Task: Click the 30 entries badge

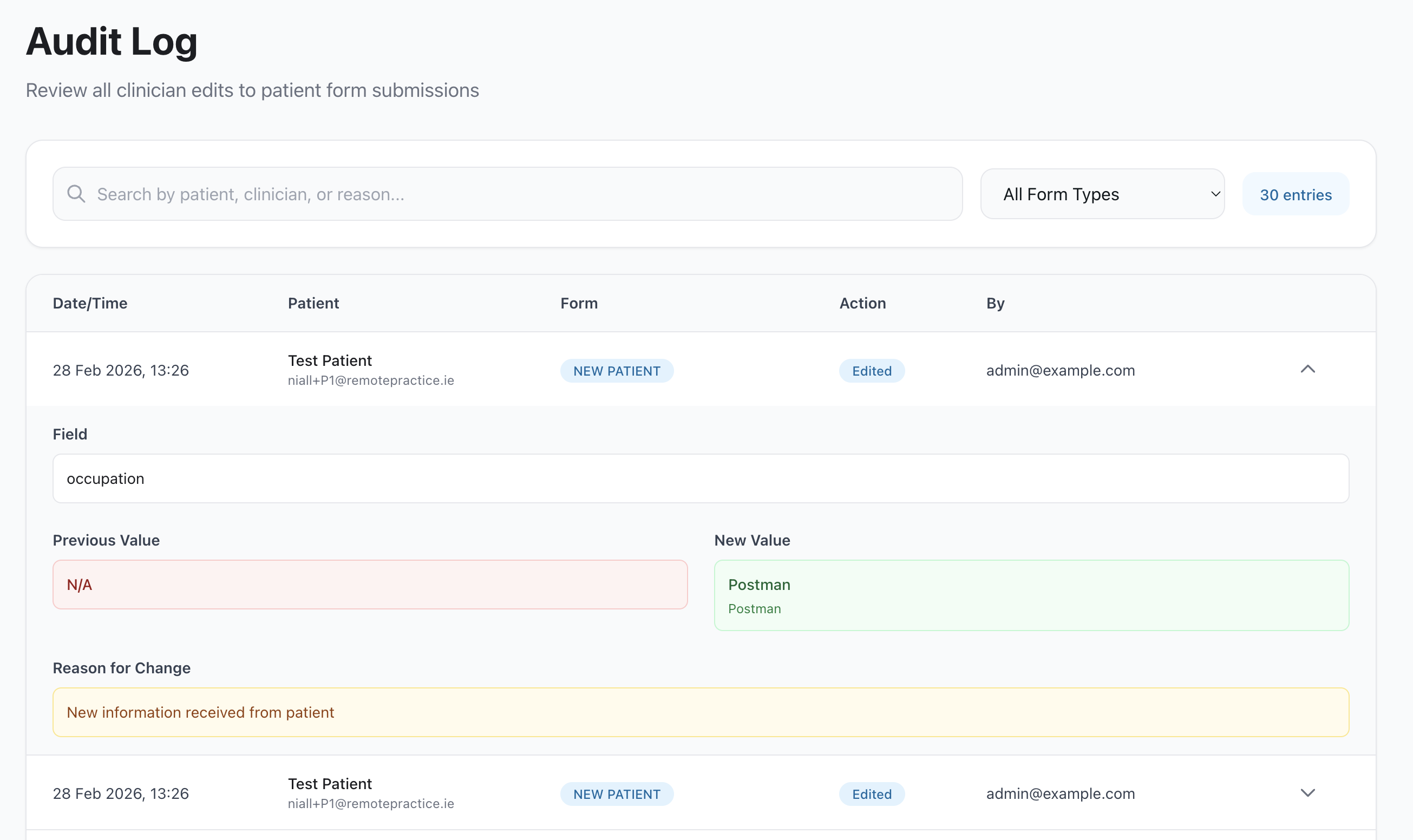Action: pyautogui.click(x=1295, y=194)
